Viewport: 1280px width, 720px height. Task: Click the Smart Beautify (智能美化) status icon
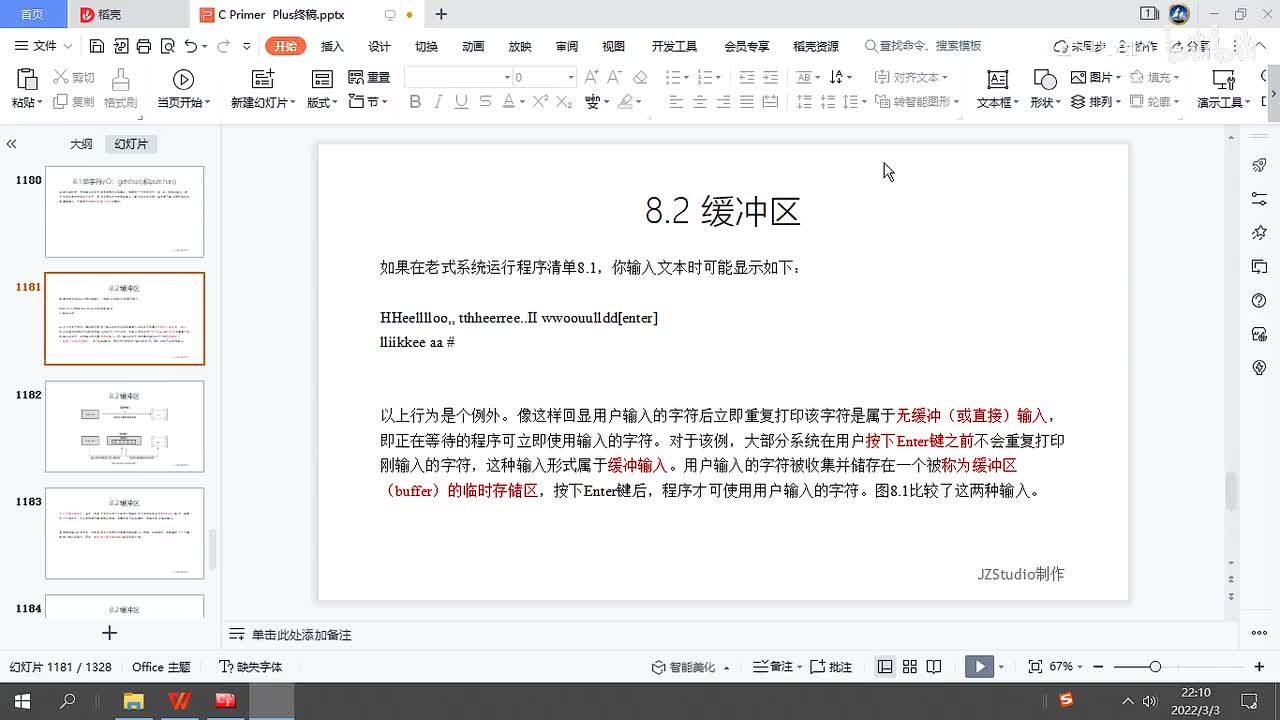(x=659, y=667)
